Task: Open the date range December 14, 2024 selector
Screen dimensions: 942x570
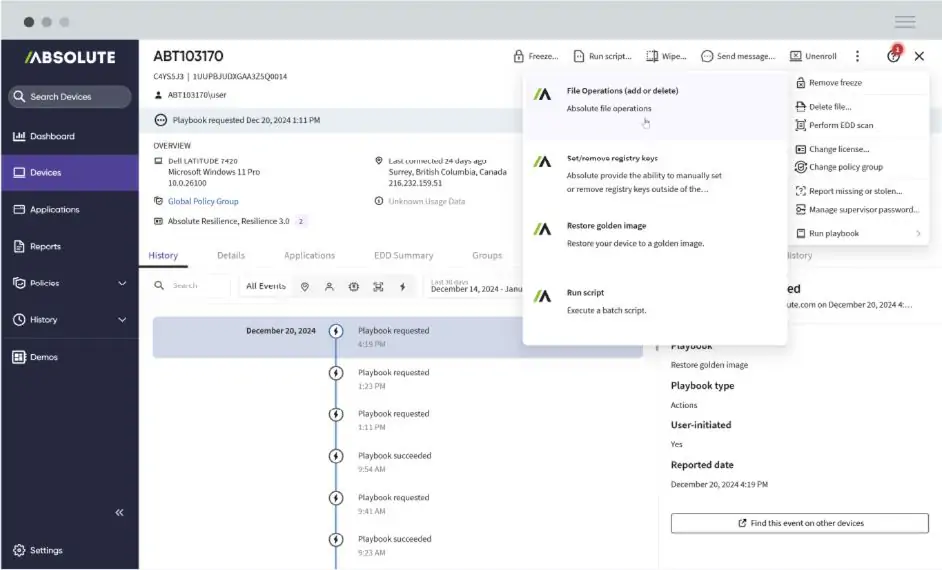Action: point(476,287)
